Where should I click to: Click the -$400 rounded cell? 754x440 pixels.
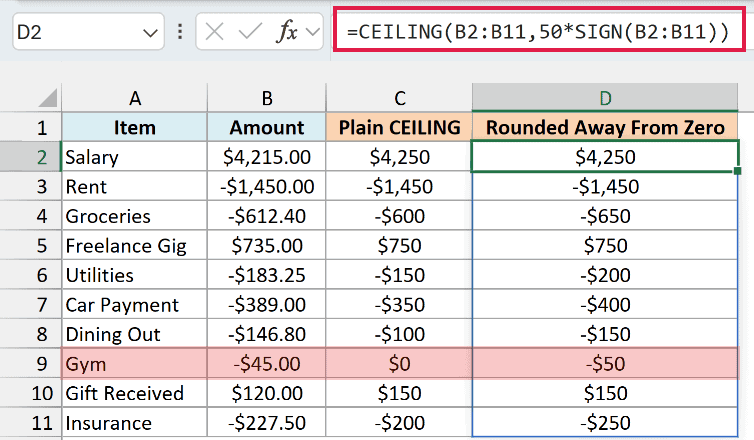[x=605, y=305]
